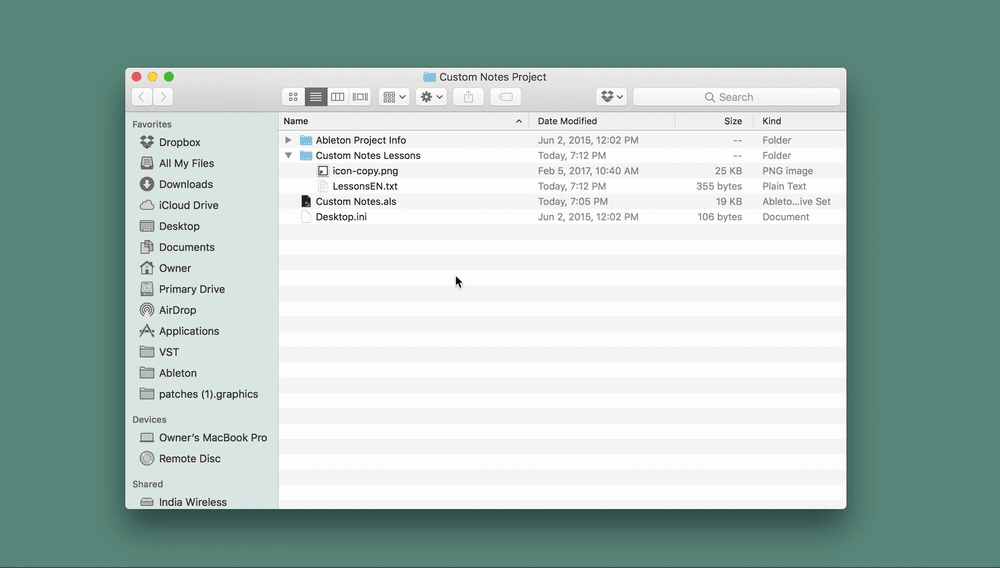
Task: Open Owner home folder in sidebar
Action: [175, 268]
